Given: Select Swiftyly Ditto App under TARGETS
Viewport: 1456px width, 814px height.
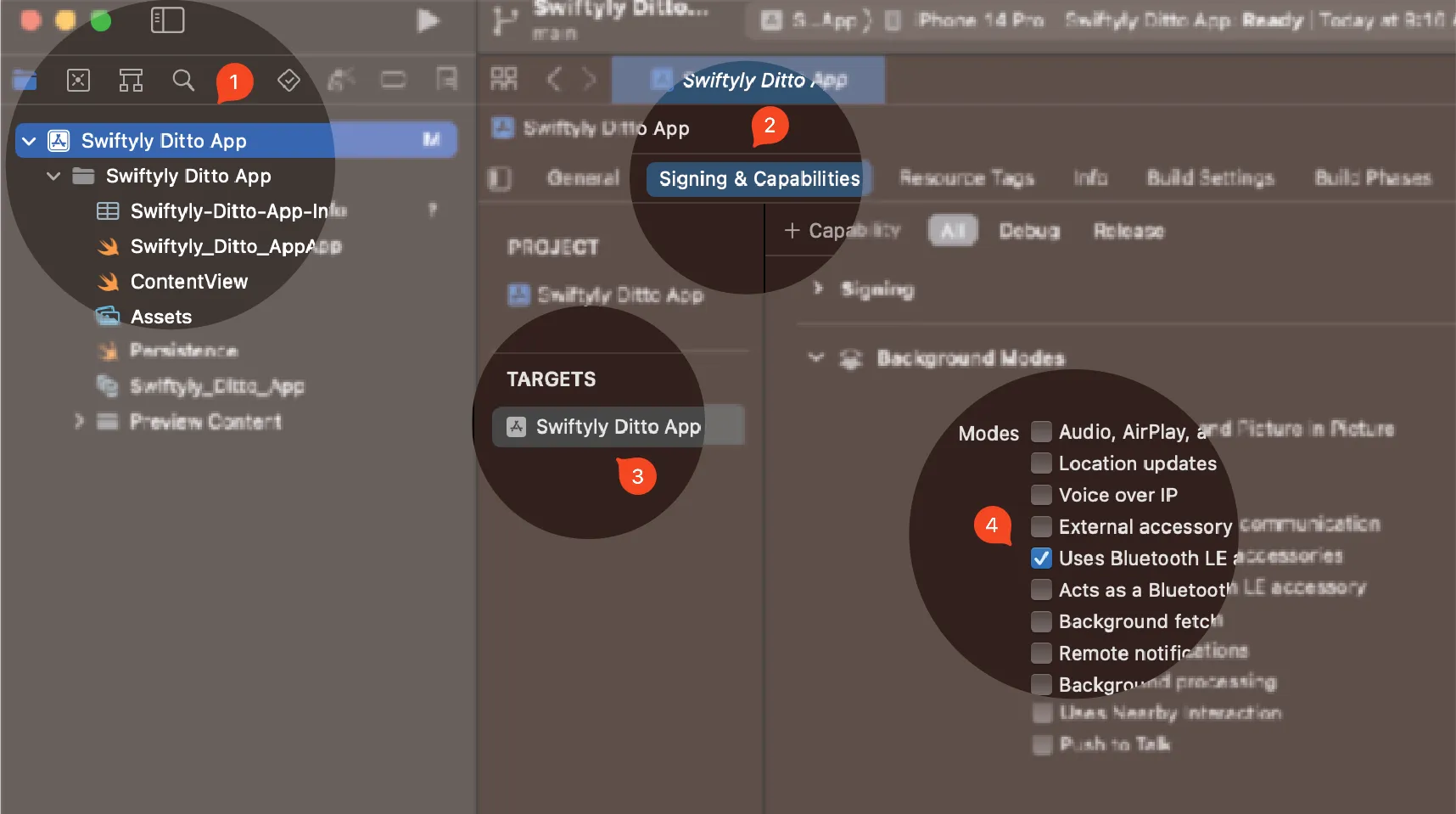Looking at the screenshot, I should pos(619,426).
